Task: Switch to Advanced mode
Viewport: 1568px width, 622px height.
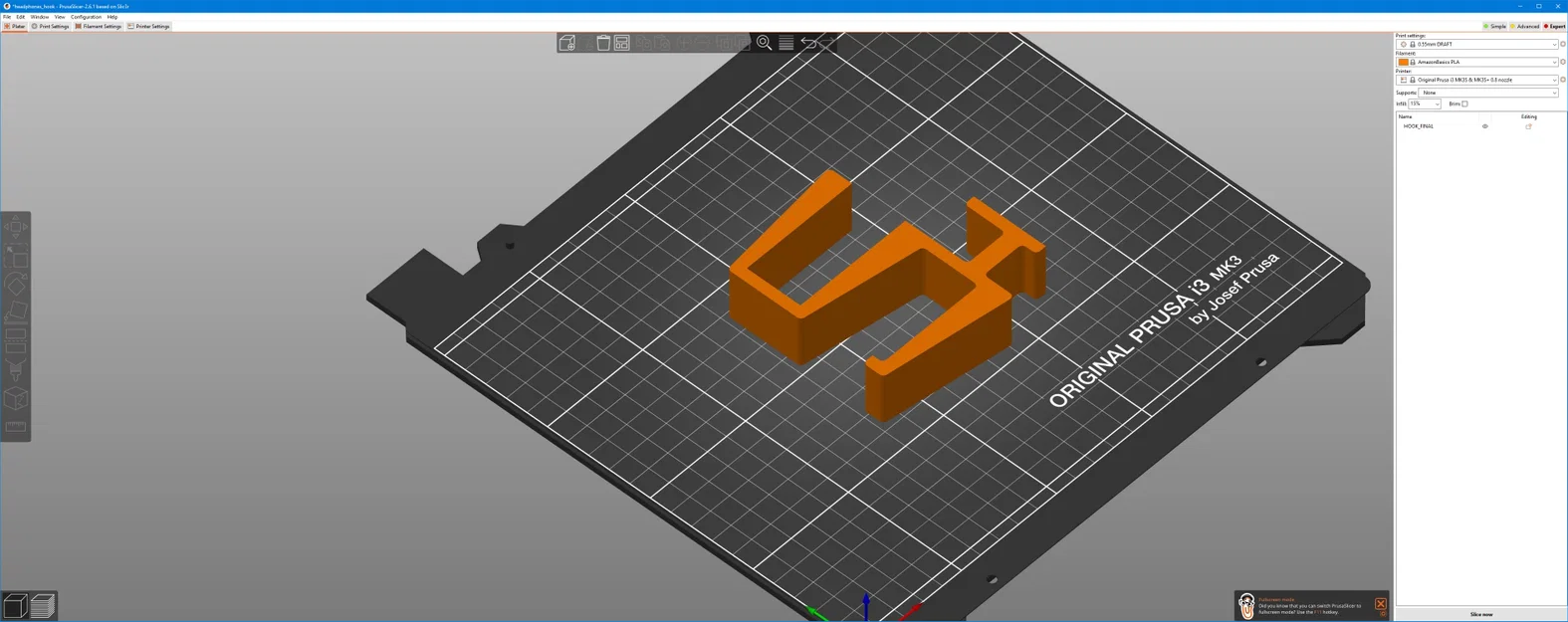Action: pos(1524,27)
